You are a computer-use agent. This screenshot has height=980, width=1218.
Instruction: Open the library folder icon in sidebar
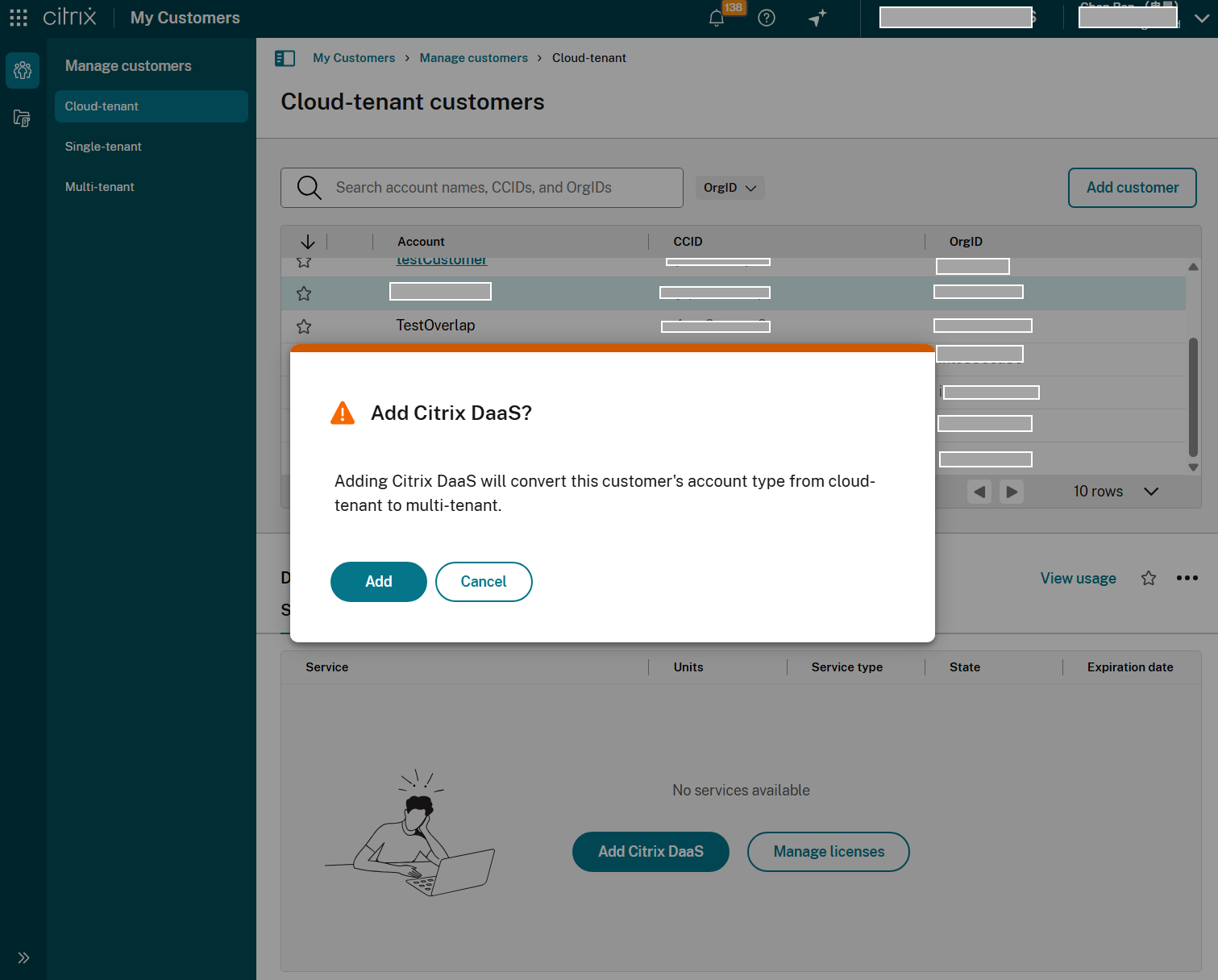coord(23,118)
